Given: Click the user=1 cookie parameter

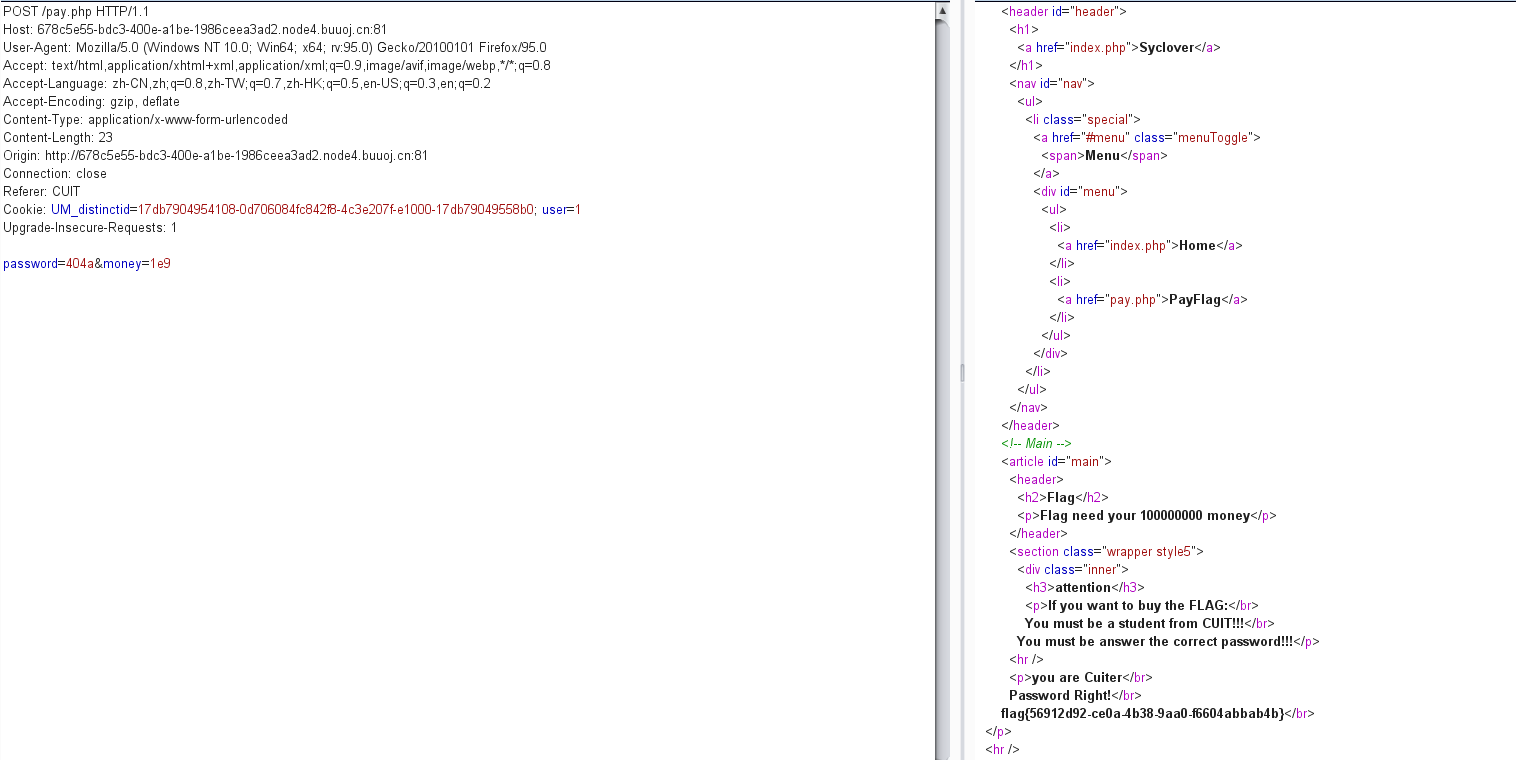Looking at the screenshot, I should 561,210.
